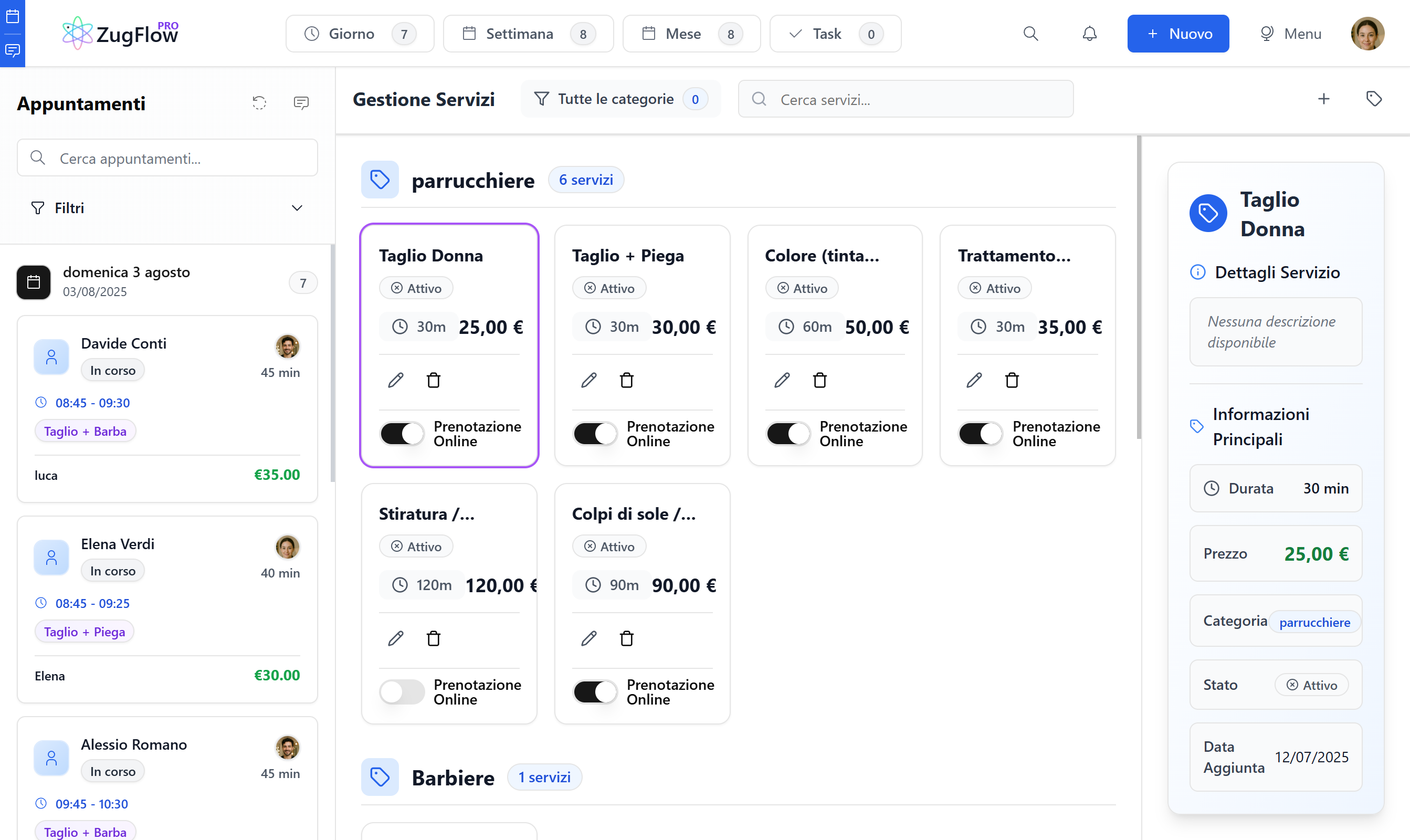Click the 1 servizi badge
The image size is (1410, 840).
[x=544, y=777]
